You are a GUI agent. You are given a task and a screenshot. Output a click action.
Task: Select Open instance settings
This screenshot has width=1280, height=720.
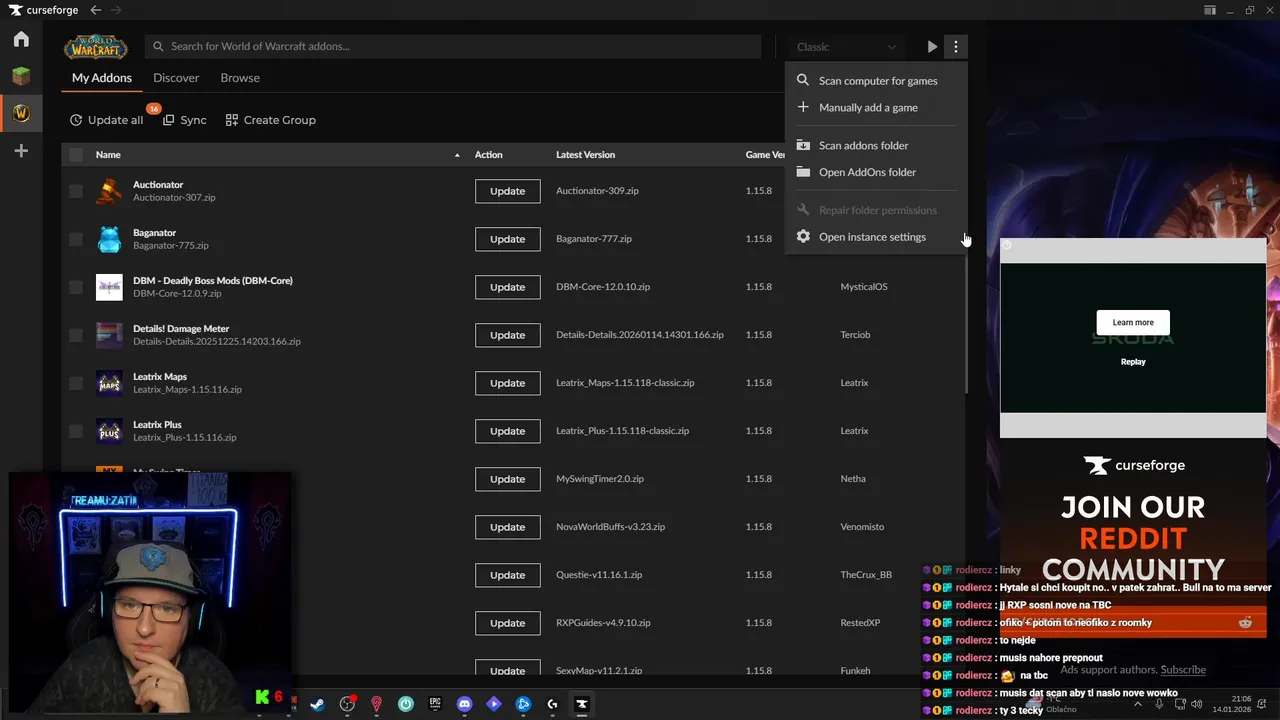pos(876,237)
